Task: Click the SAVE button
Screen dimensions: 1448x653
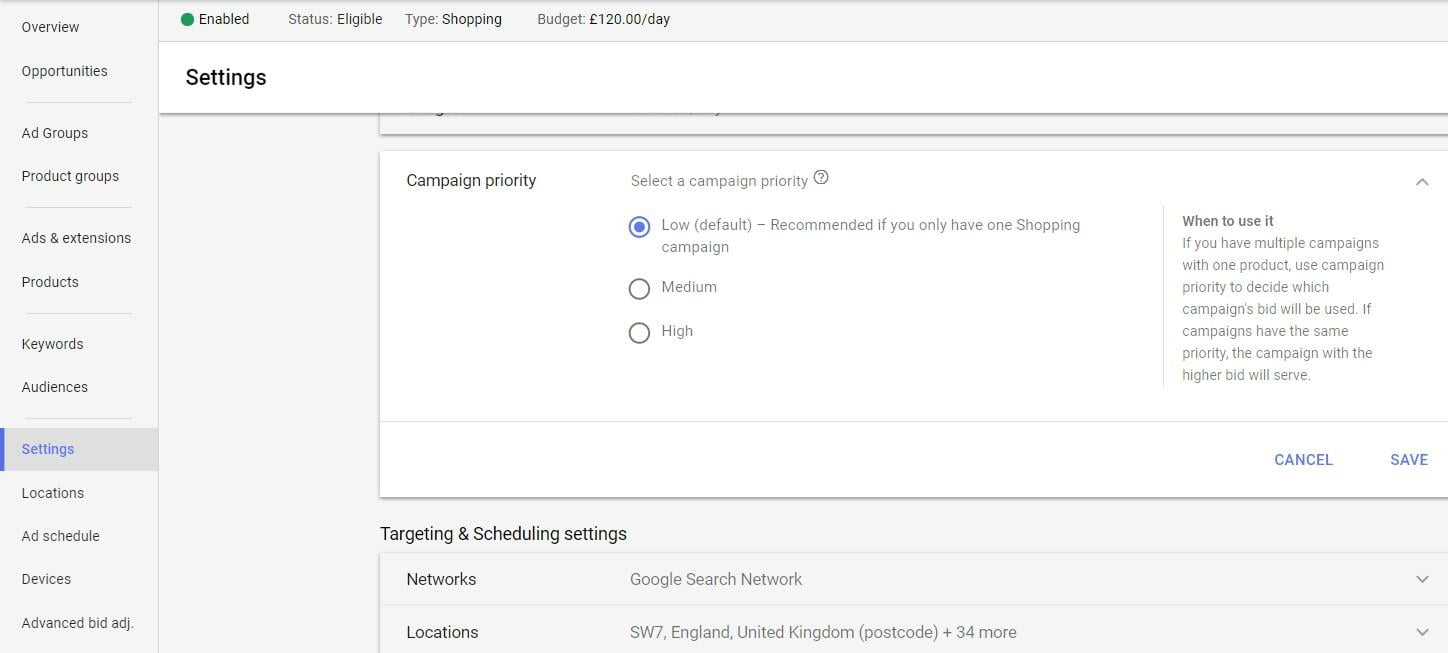Action: (x=1408, y=459)
